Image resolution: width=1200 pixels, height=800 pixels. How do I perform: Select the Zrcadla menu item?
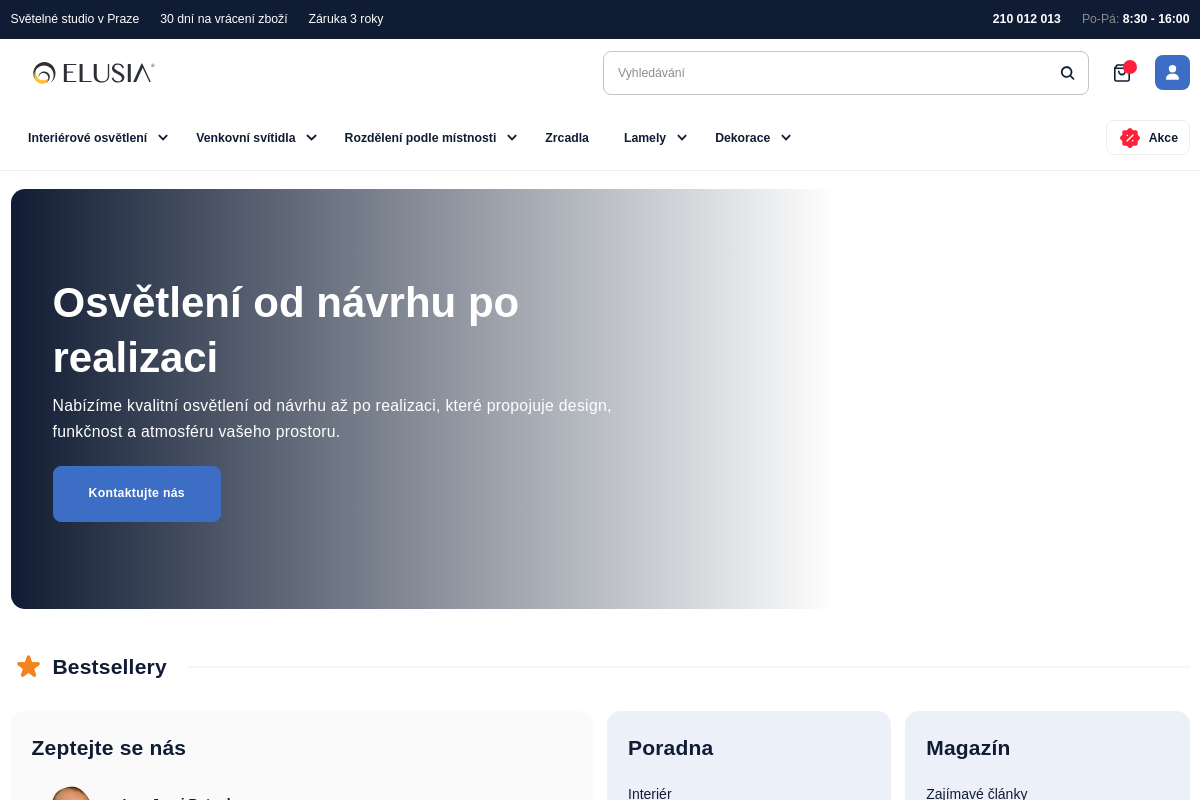tap(567, 138)
